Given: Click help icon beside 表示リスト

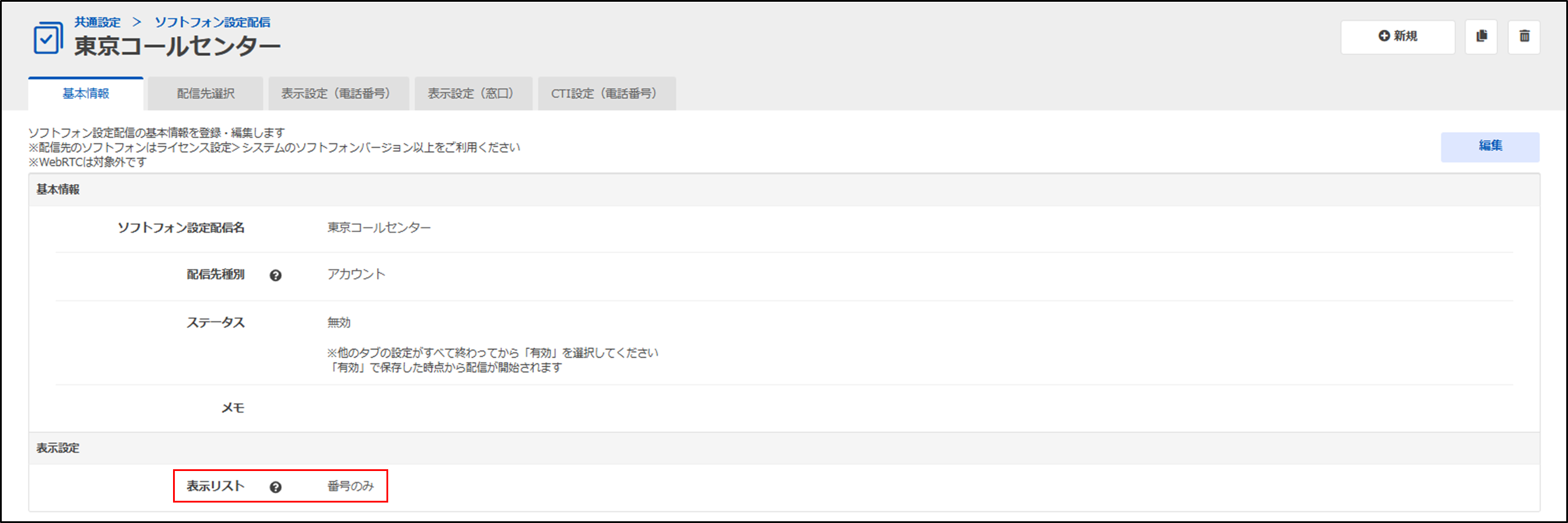Looking at the screenshot, I should pos(275,487).
